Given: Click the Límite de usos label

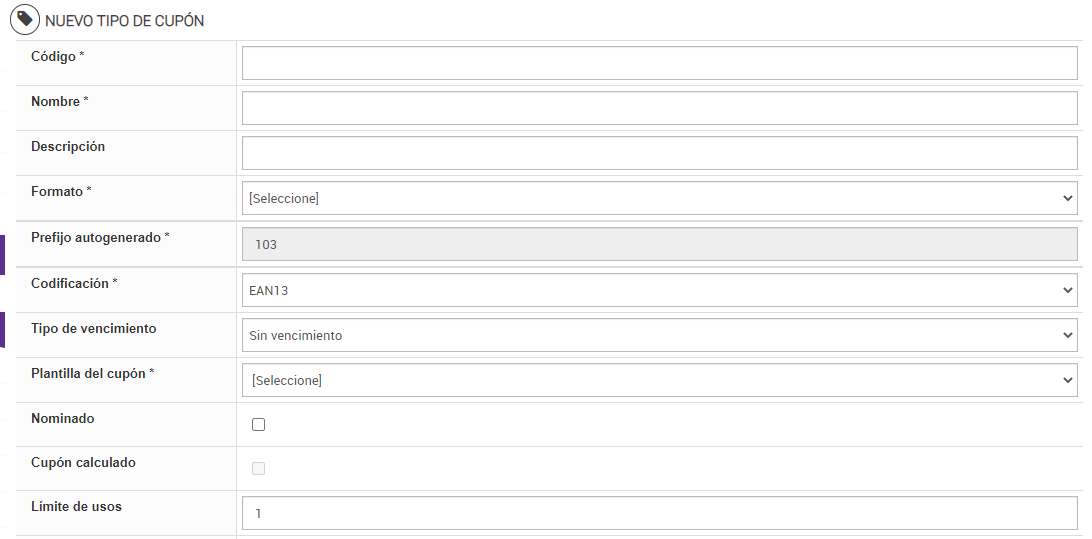Looking at the screenshot, I should [x=76, y=507].
